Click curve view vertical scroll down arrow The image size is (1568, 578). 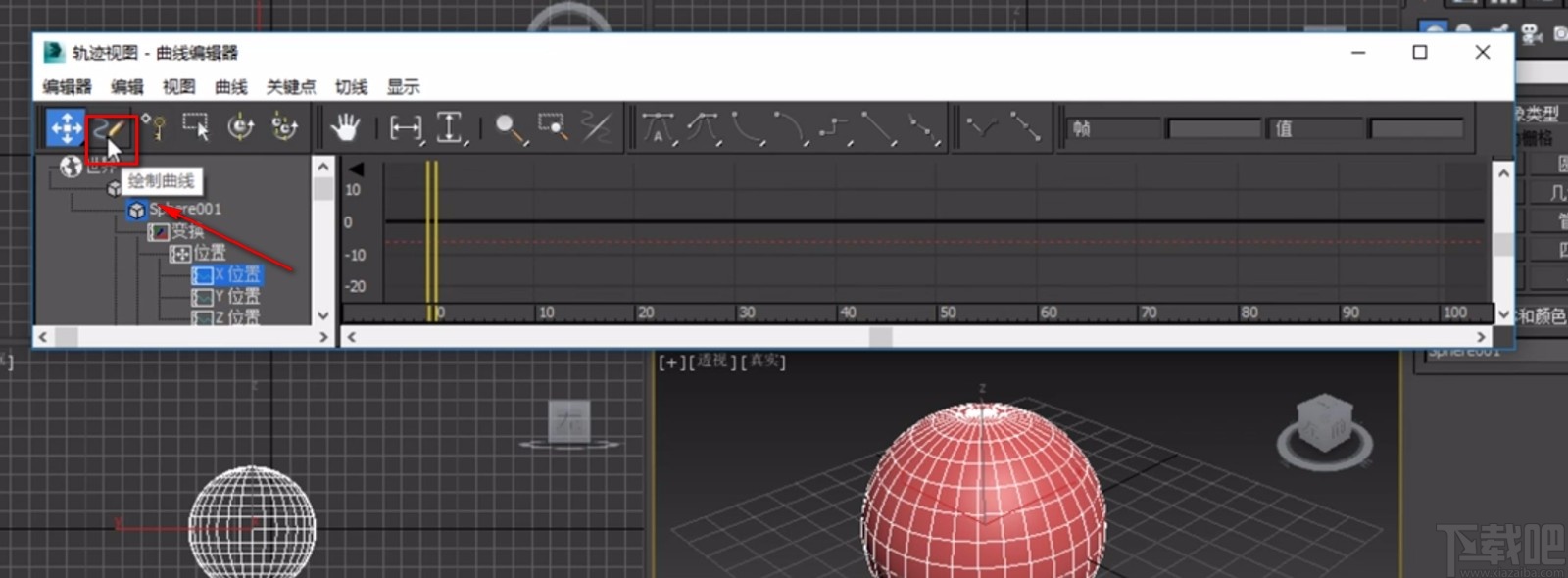(x=1503, y=314)
